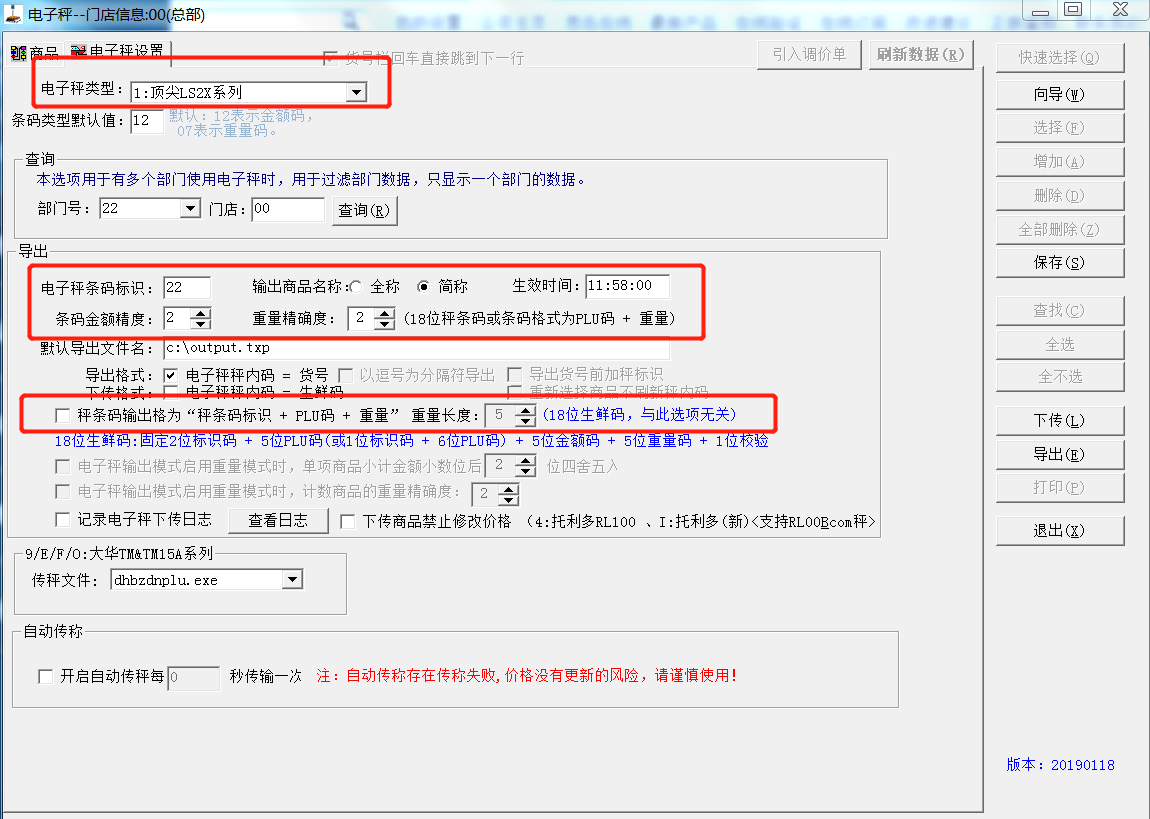Viewport: 1150px width, 819px height.
Task: Open the 传秤文件 dropdown
Action: coord(292,580)
